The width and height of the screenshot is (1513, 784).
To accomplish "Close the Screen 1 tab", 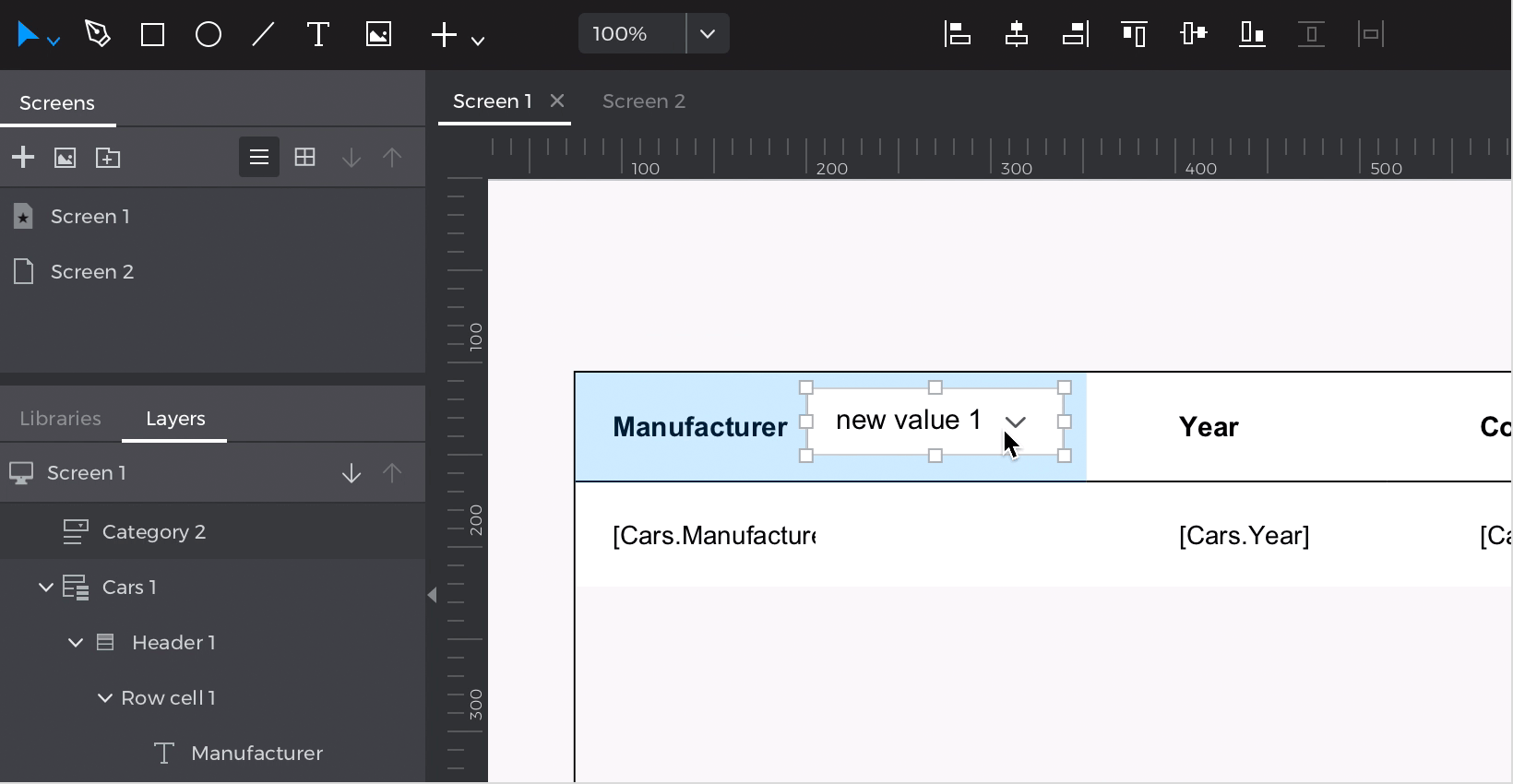I will pos(557,101).
